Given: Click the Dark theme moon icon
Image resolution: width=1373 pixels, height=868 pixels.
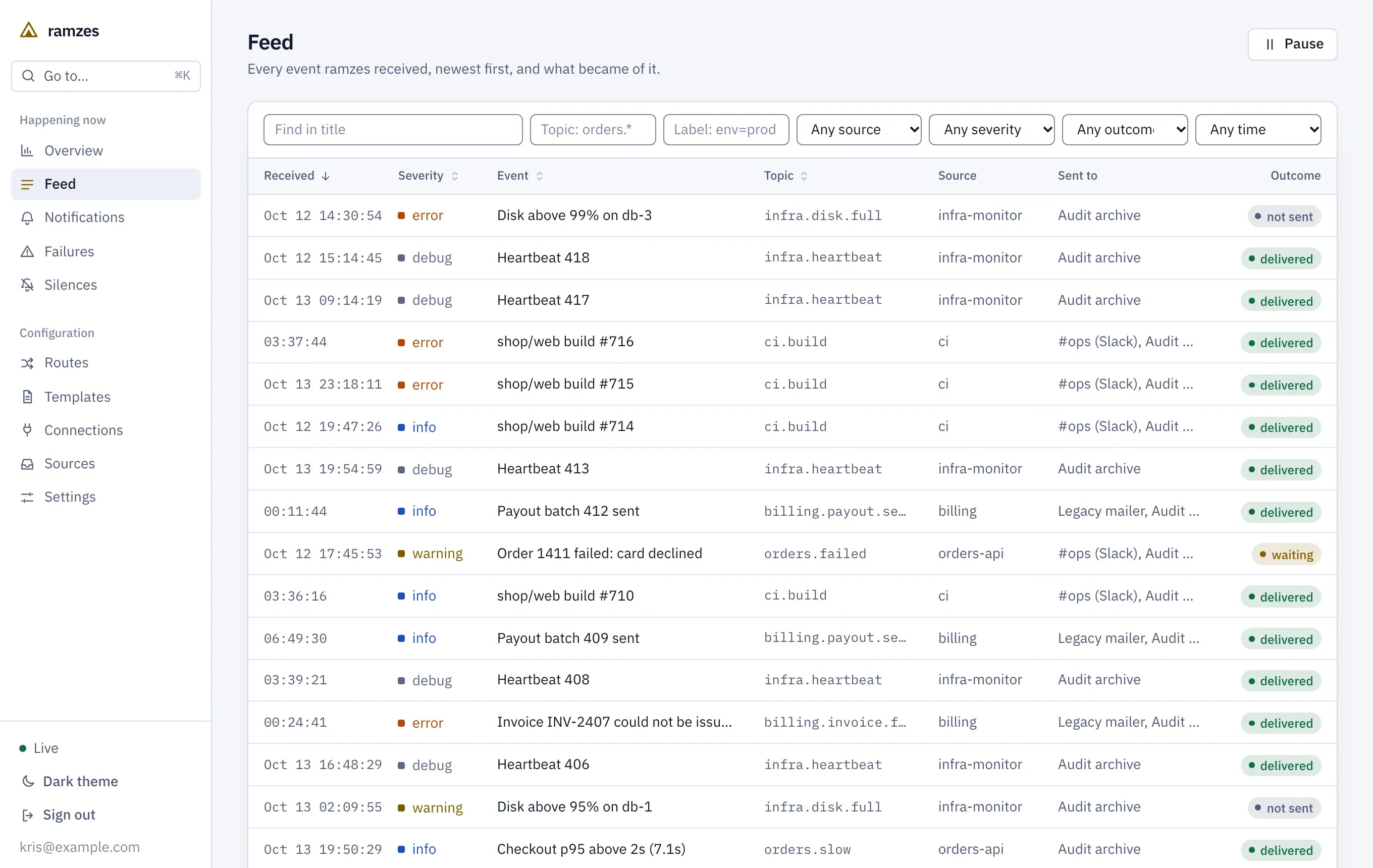Looking at the screenshot, I should coord(27,781).
